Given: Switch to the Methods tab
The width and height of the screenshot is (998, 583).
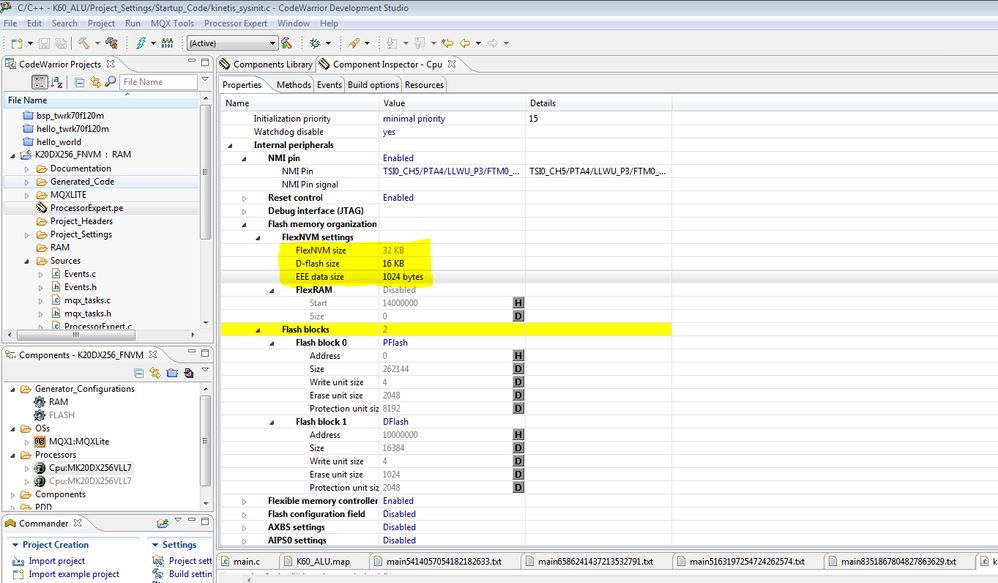Looking at the screenshot, I should tap(293, 85).
